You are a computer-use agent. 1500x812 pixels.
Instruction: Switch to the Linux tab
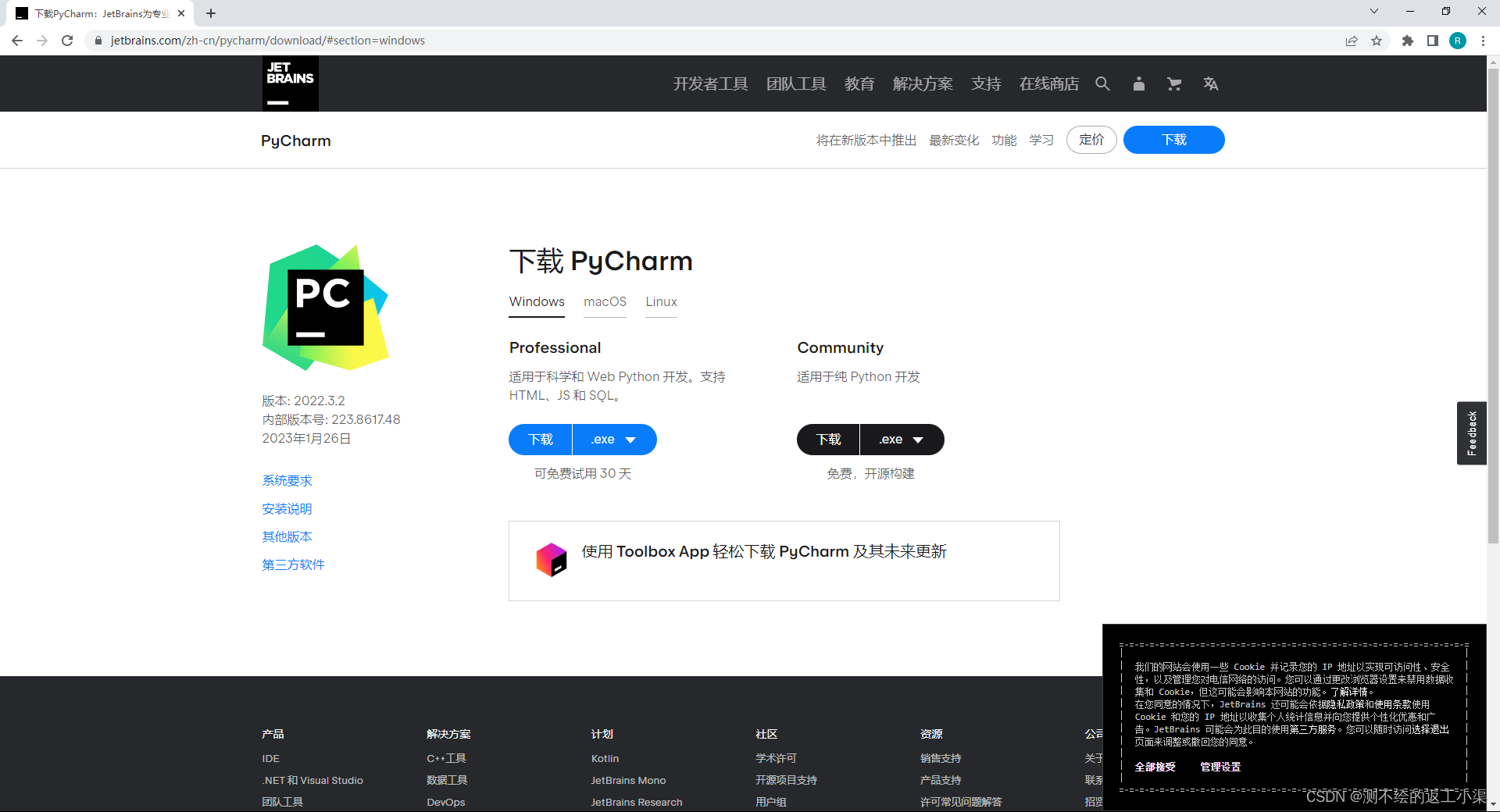click(x=661, y=302)
